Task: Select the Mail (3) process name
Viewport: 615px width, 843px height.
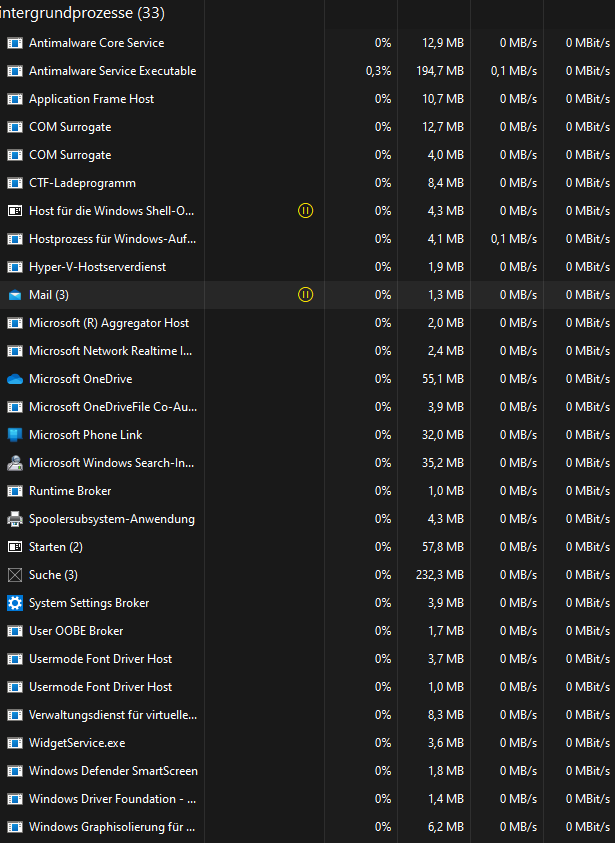Action: click(x=49, y=295)
